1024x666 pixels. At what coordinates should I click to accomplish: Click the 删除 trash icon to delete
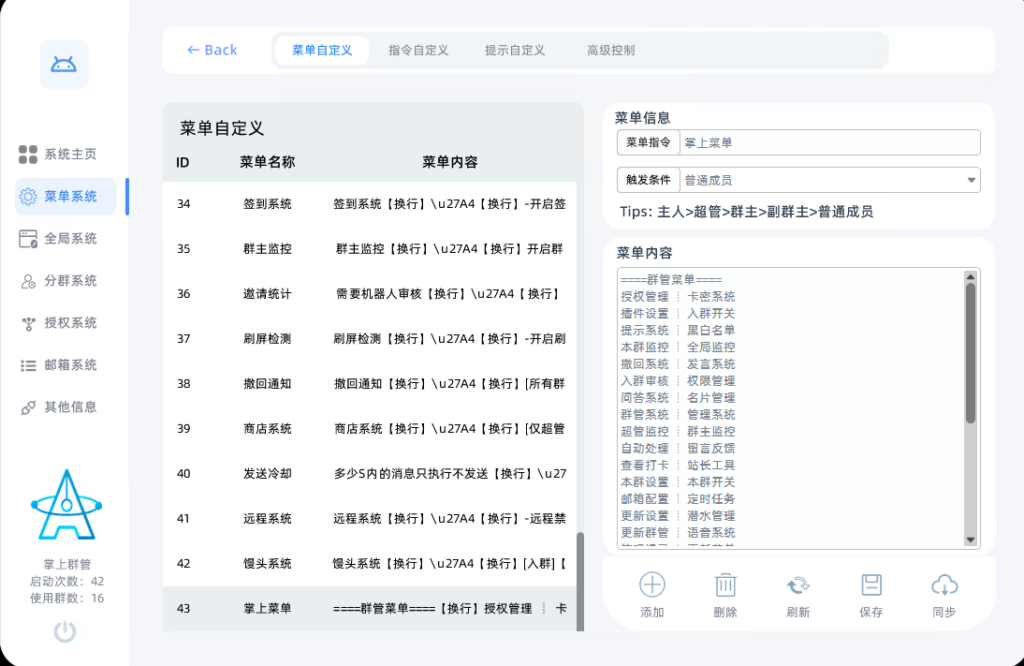[724, 585]
